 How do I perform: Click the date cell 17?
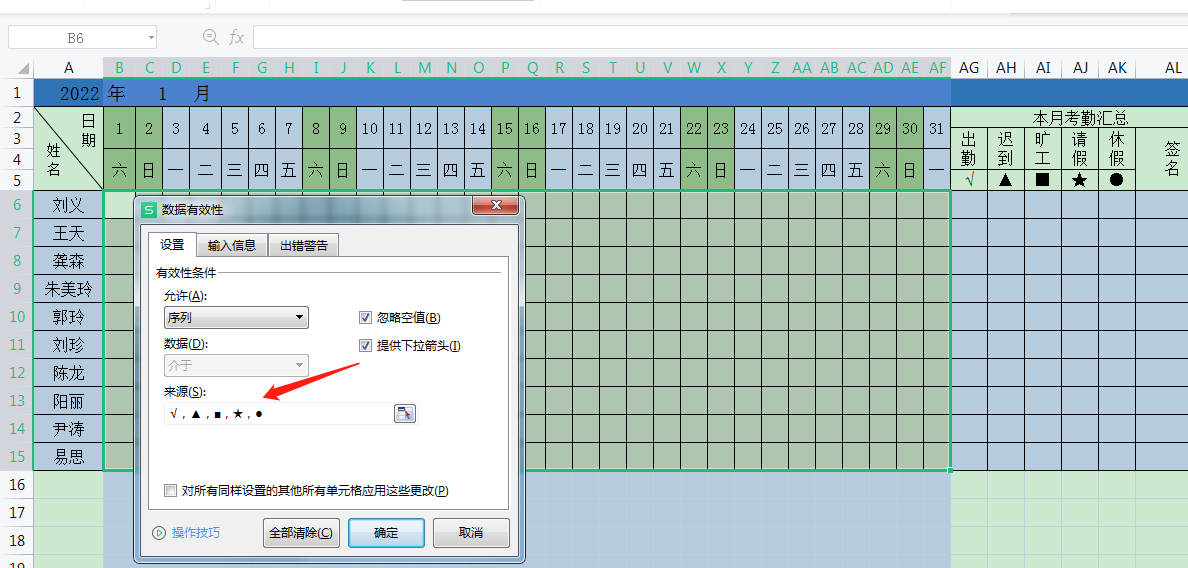click(x=559, y=128)
